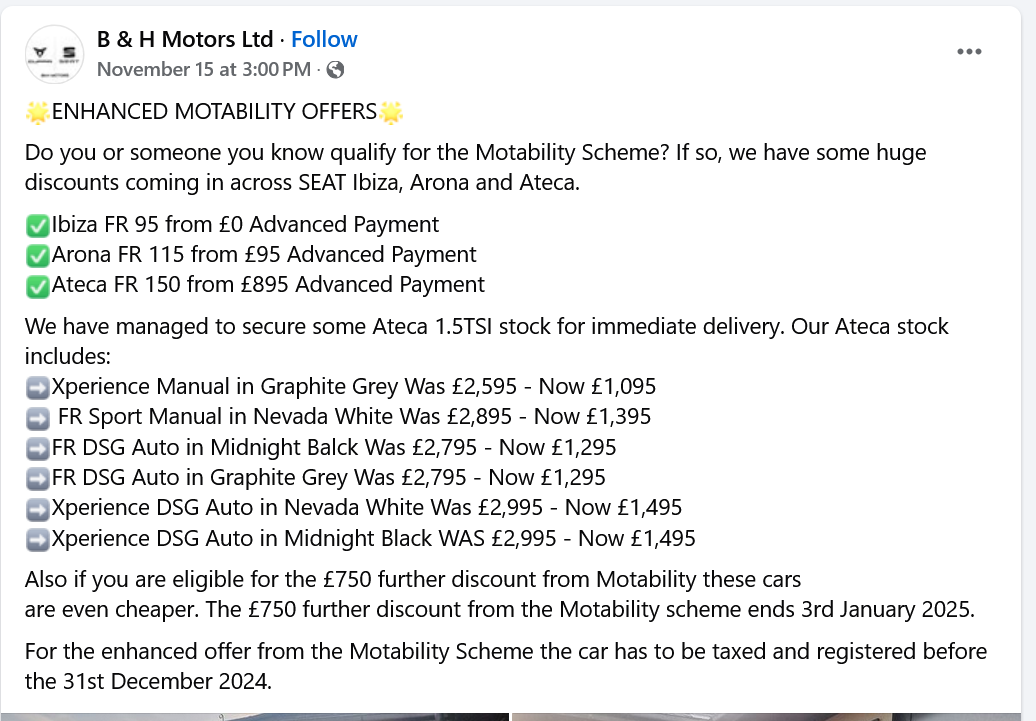Click arrow icon beside FR DSG Auto Graphite Grey
This screenshot has height=721, width=1036.
click(38, 478)
